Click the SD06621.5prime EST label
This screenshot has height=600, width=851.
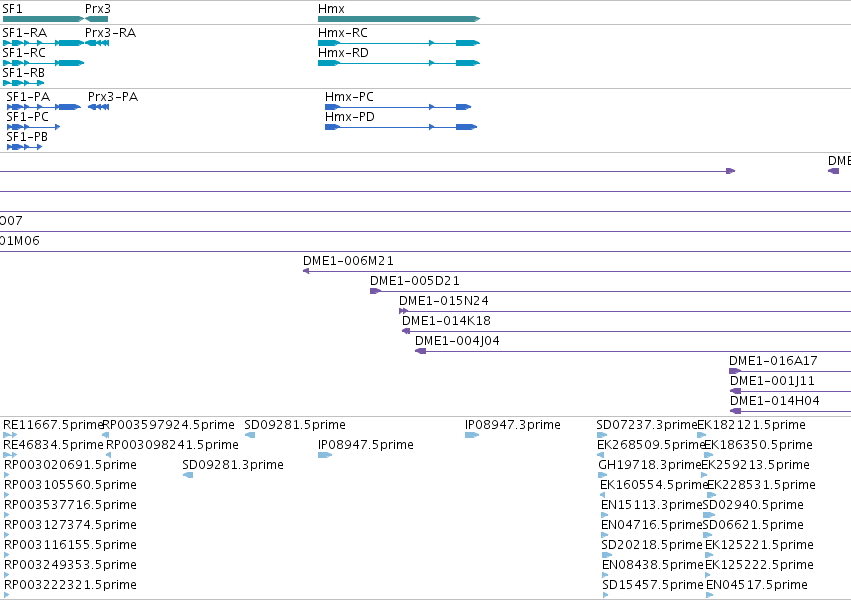click(x=753, y=526)
